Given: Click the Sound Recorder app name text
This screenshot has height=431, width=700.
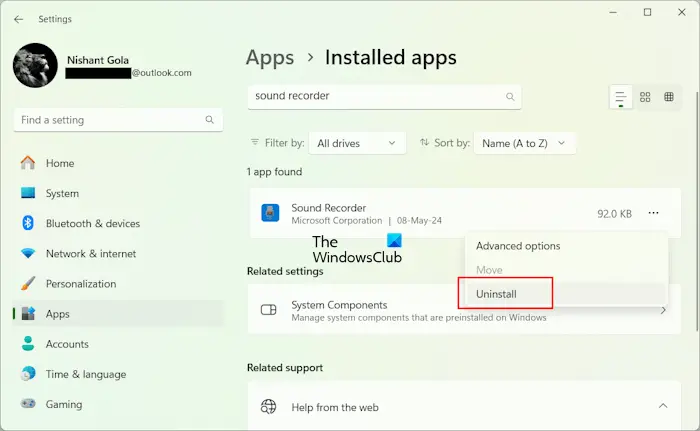Looking at the screenshot, I should pyautogui.click(x=329, y=208).
